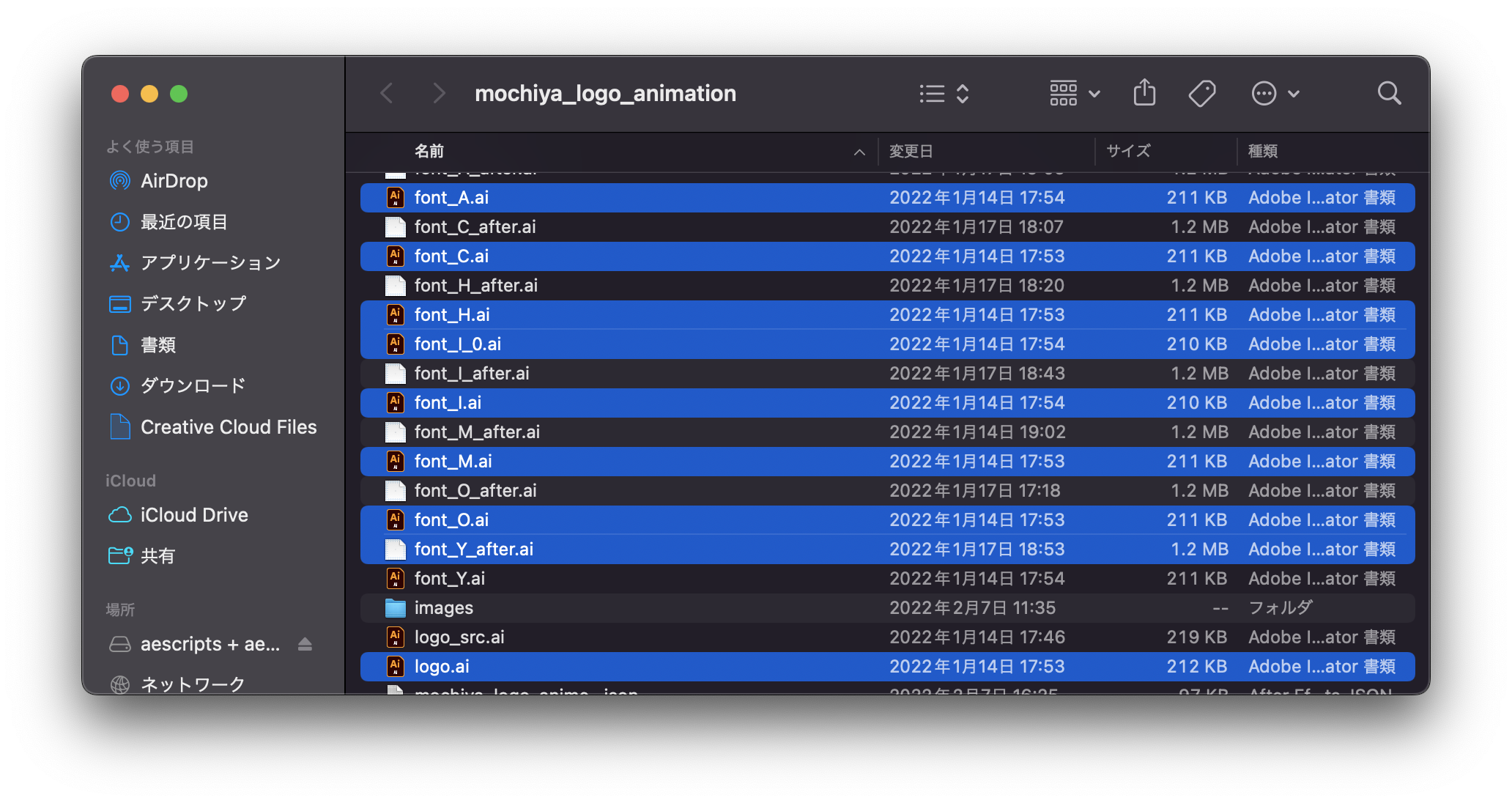Open the images folder
Screen dimensions: 1512x803
[443, 607]
